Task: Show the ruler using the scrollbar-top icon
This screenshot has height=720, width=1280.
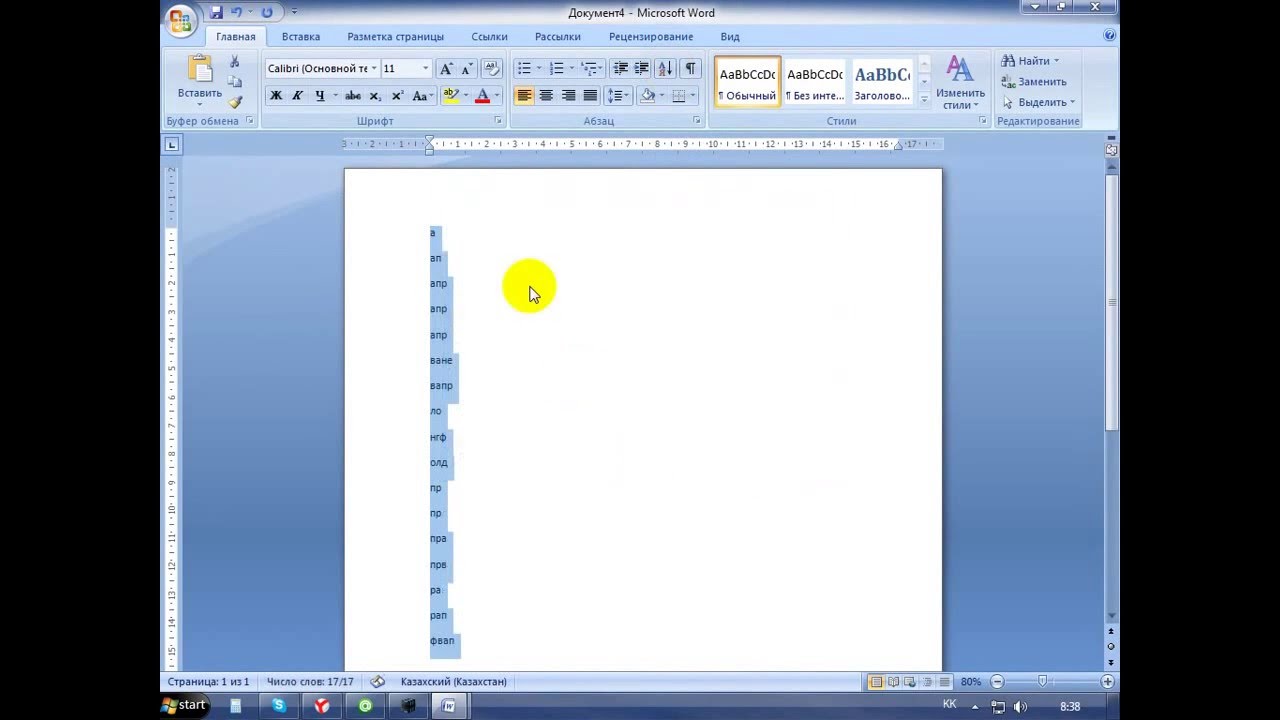Action: (1111, 150)
